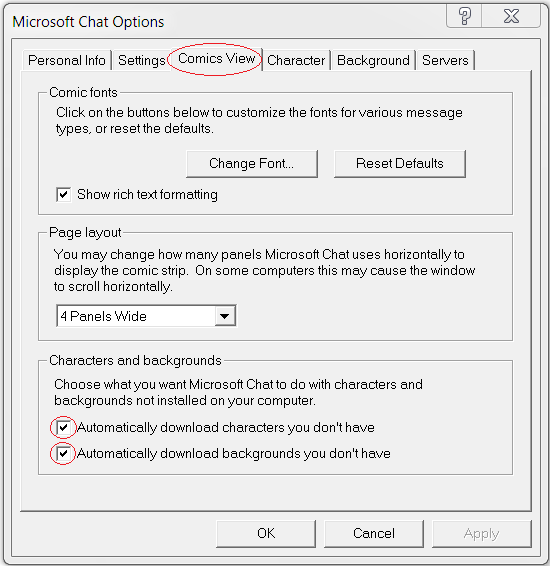The width and height of the screenshot is (550, 566).
Task: Click the question mark help icon
Action: click(x=464, y=16)
